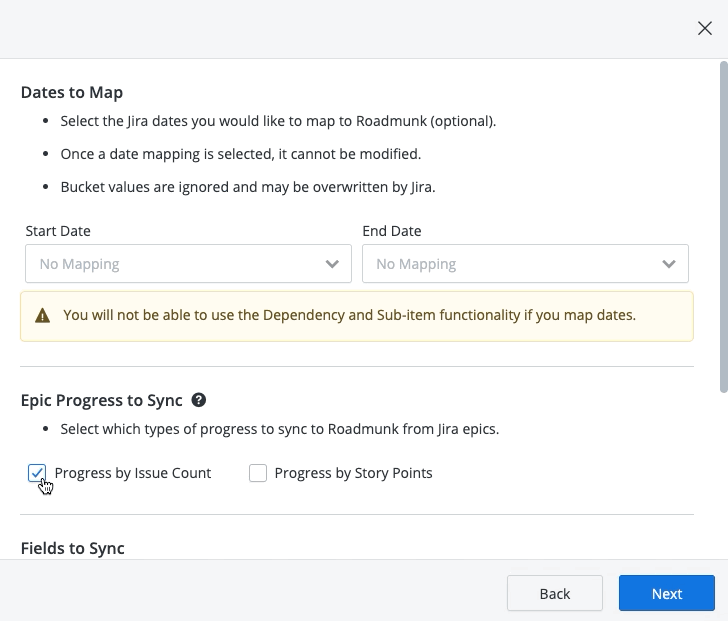Click the help icon beside Epic Progress to Sync
This screenshot has height=621, width=728.
pos(199,400)
